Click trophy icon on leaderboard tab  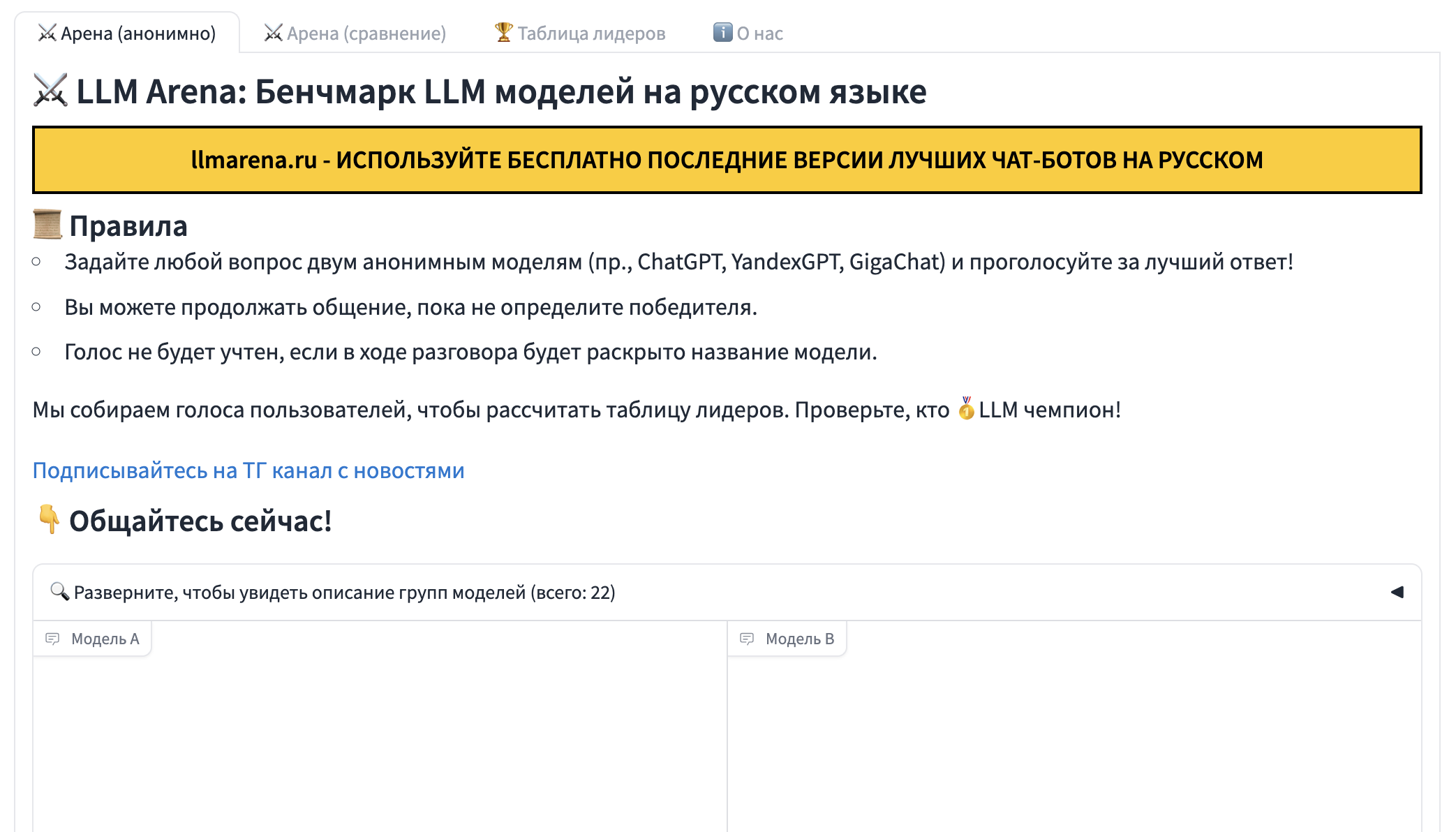503,32
